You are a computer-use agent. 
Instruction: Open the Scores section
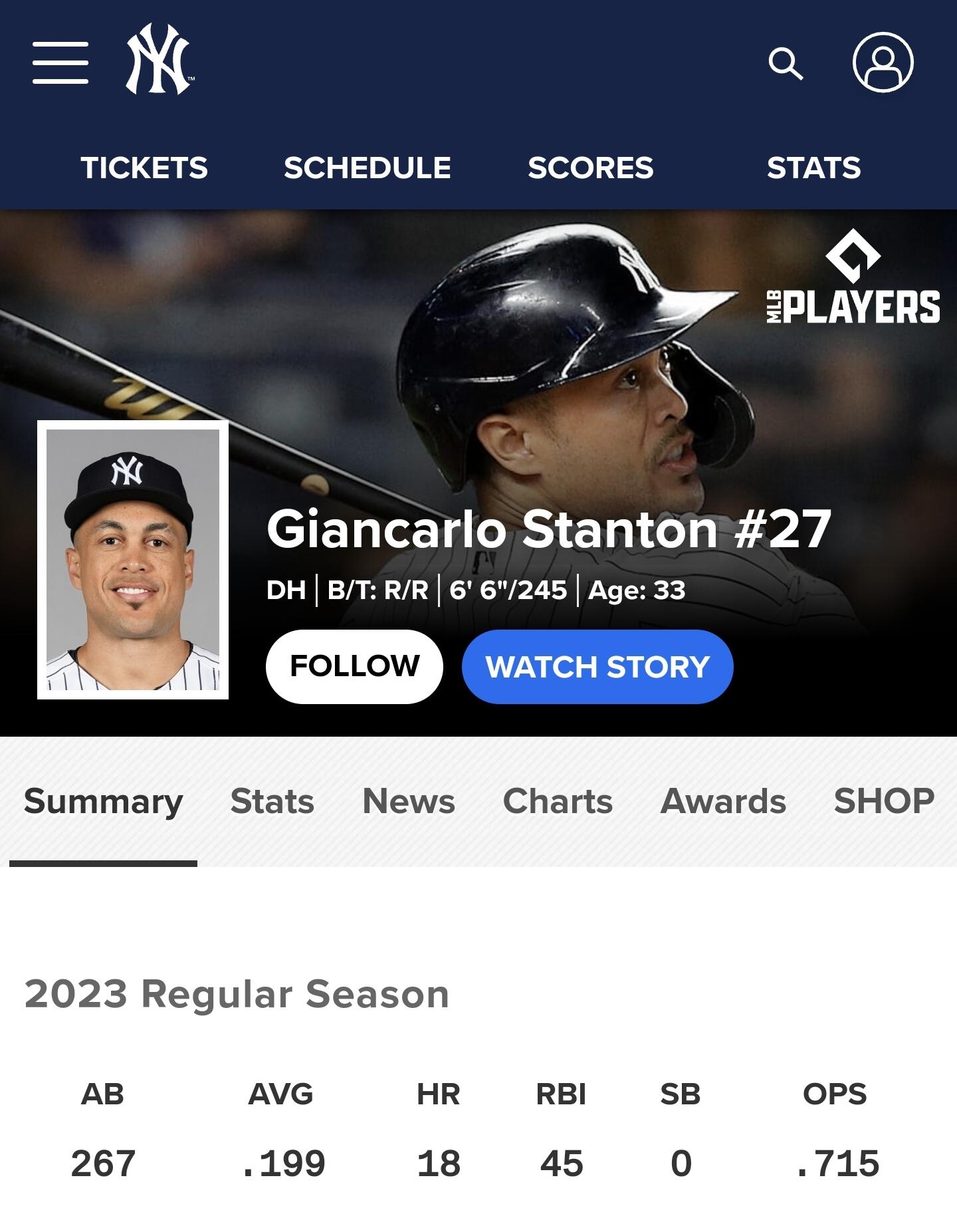click(x=591, y=168)
